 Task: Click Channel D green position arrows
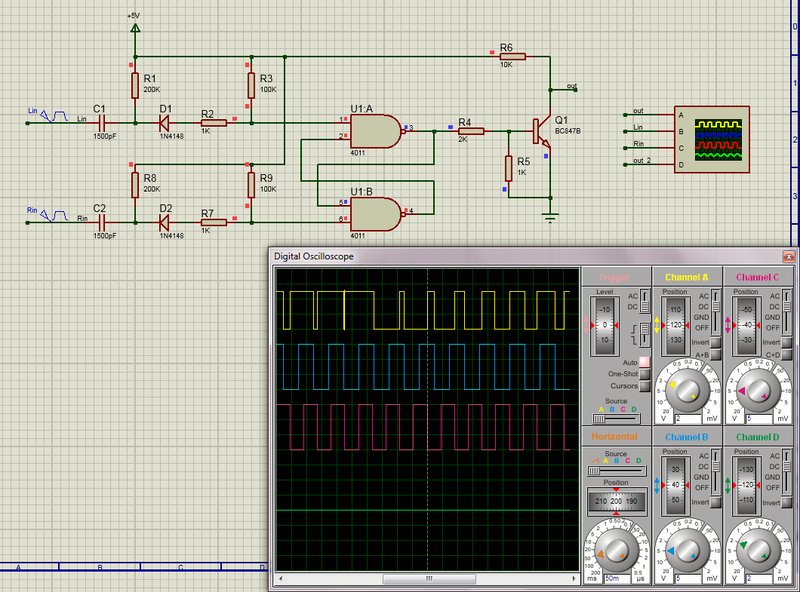[x=728, y=485]
